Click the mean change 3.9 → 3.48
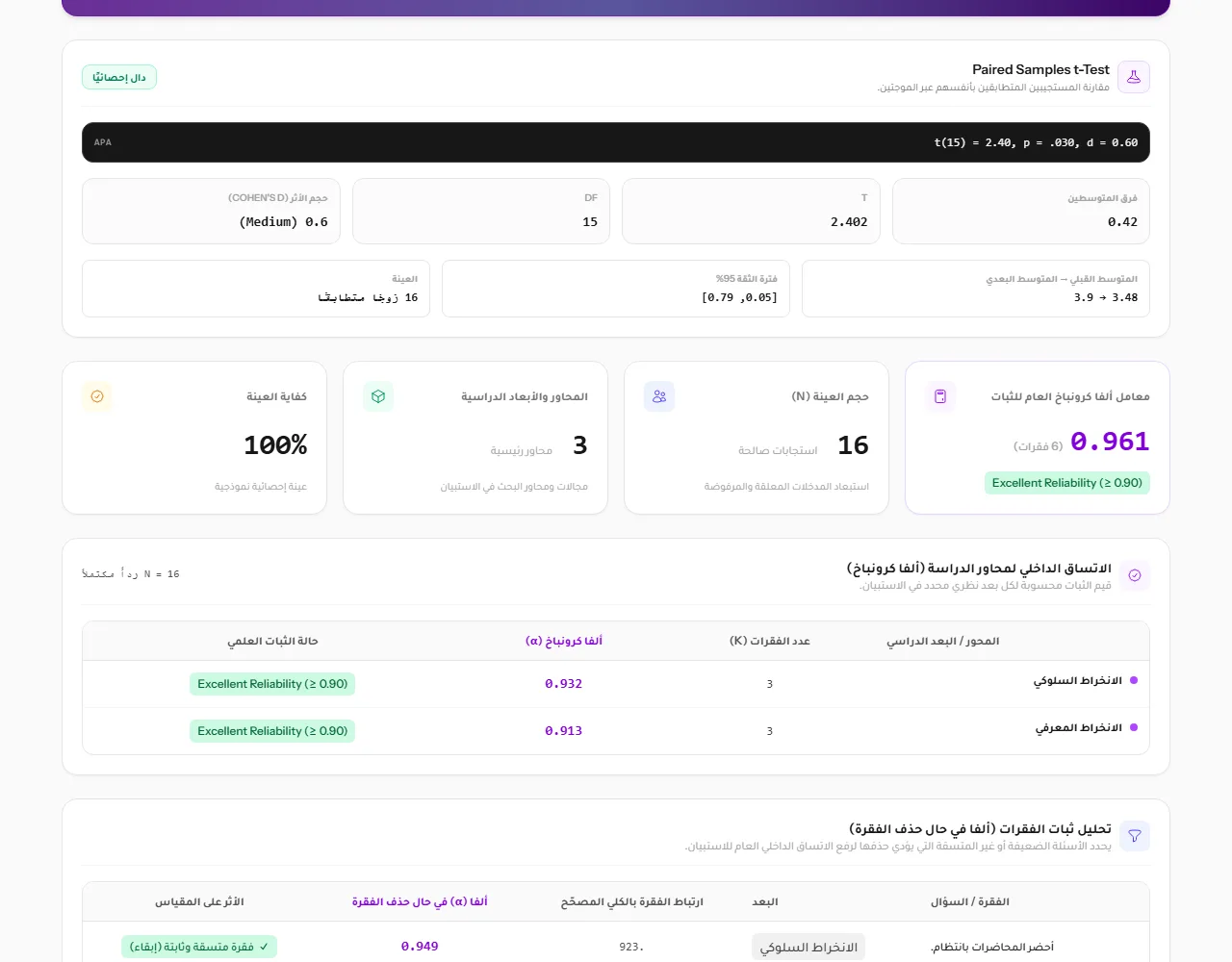Image resolution: width=1232 pixels, height=962 pixels. (1106, 297)
